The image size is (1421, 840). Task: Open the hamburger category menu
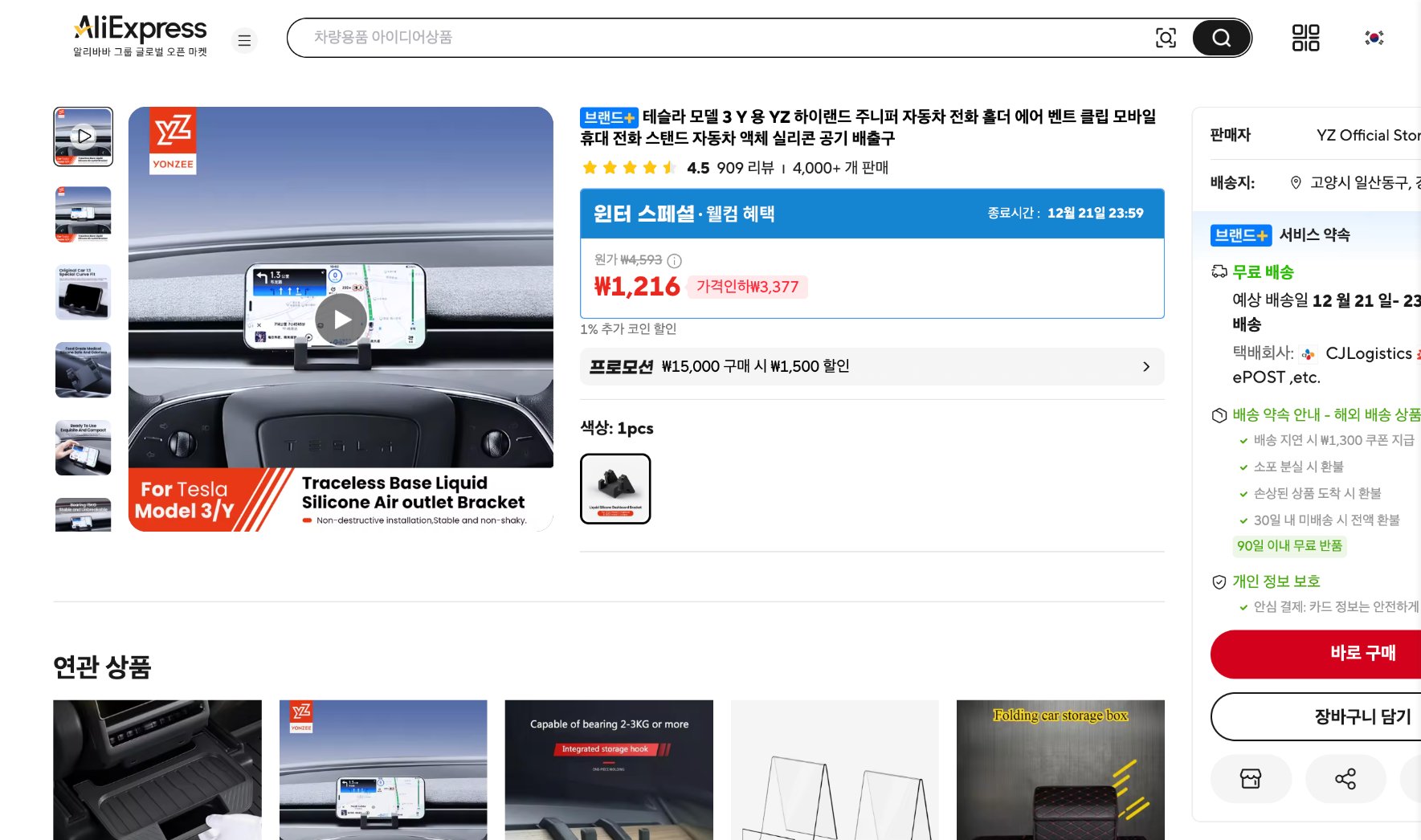(x=244, y=39)
